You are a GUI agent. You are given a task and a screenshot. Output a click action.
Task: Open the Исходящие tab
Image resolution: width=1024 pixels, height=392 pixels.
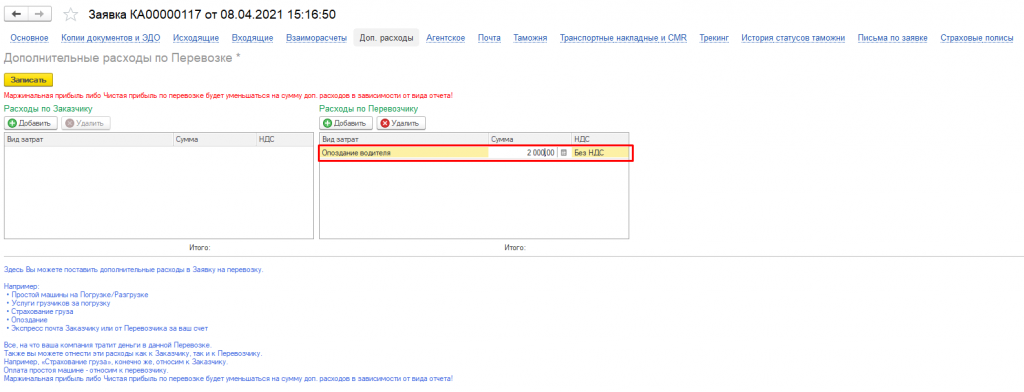196,38
